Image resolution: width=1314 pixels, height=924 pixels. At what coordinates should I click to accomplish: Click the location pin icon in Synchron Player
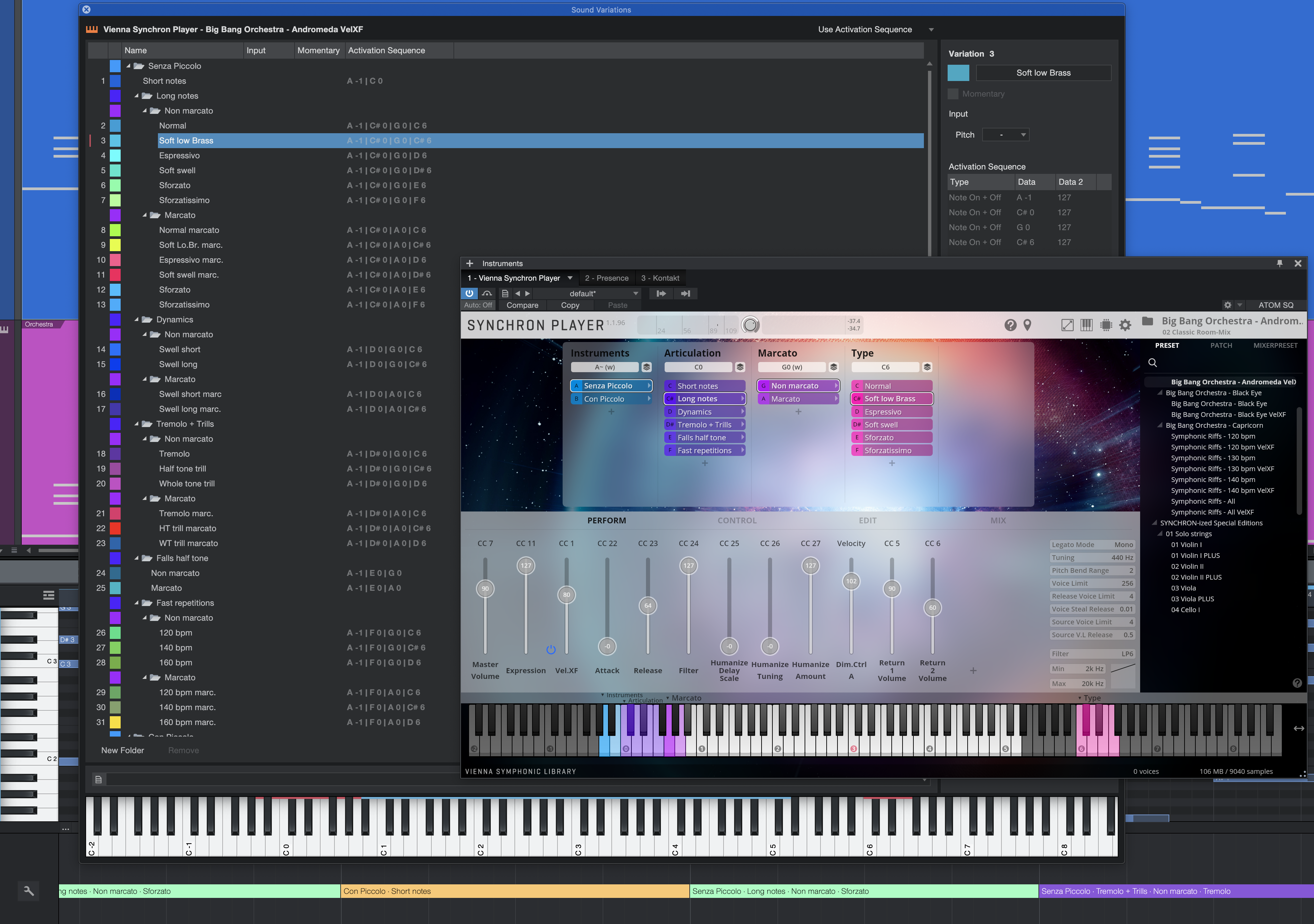1027,325
